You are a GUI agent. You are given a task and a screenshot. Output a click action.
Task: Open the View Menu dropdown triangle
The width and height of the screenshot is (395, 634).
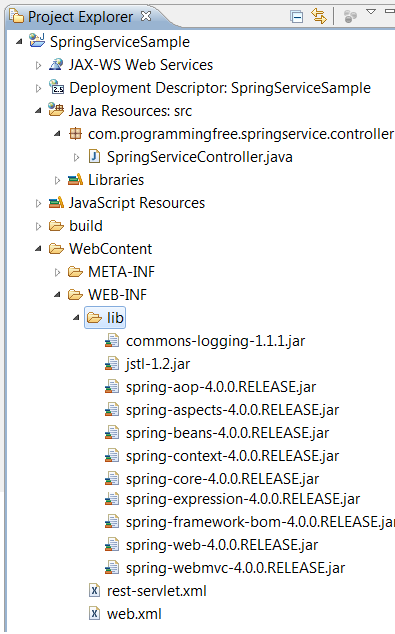(371, 12)
